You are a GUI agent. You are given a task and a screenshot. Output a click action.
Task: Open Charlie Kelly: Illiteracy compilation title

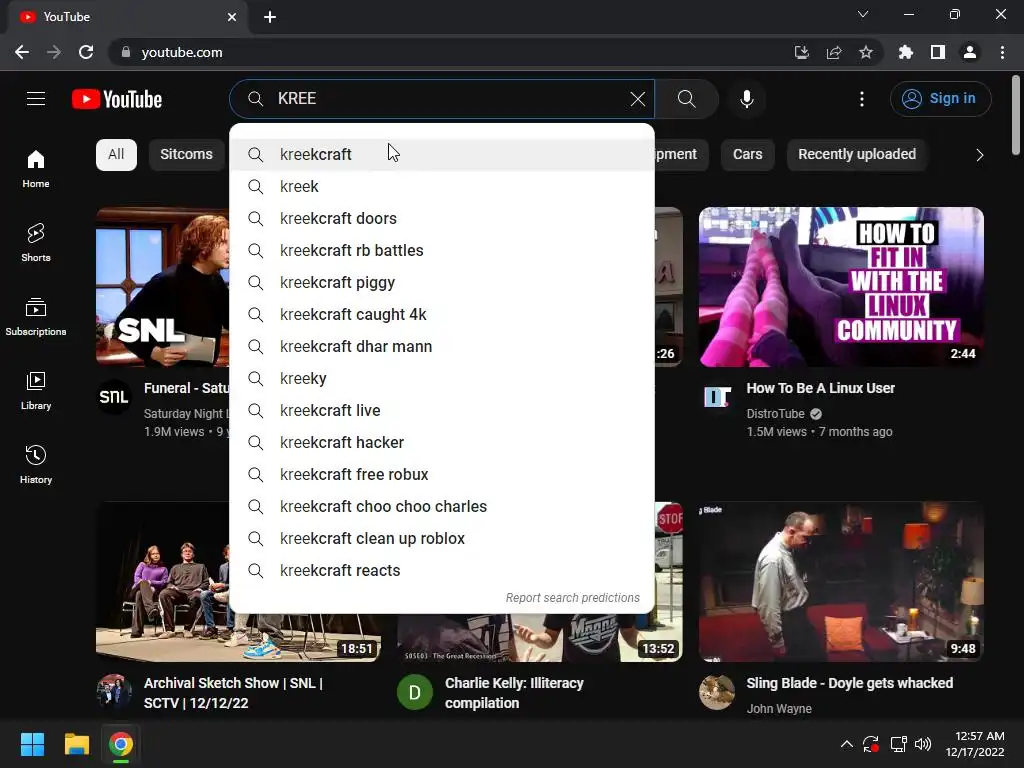click(514, 693)
